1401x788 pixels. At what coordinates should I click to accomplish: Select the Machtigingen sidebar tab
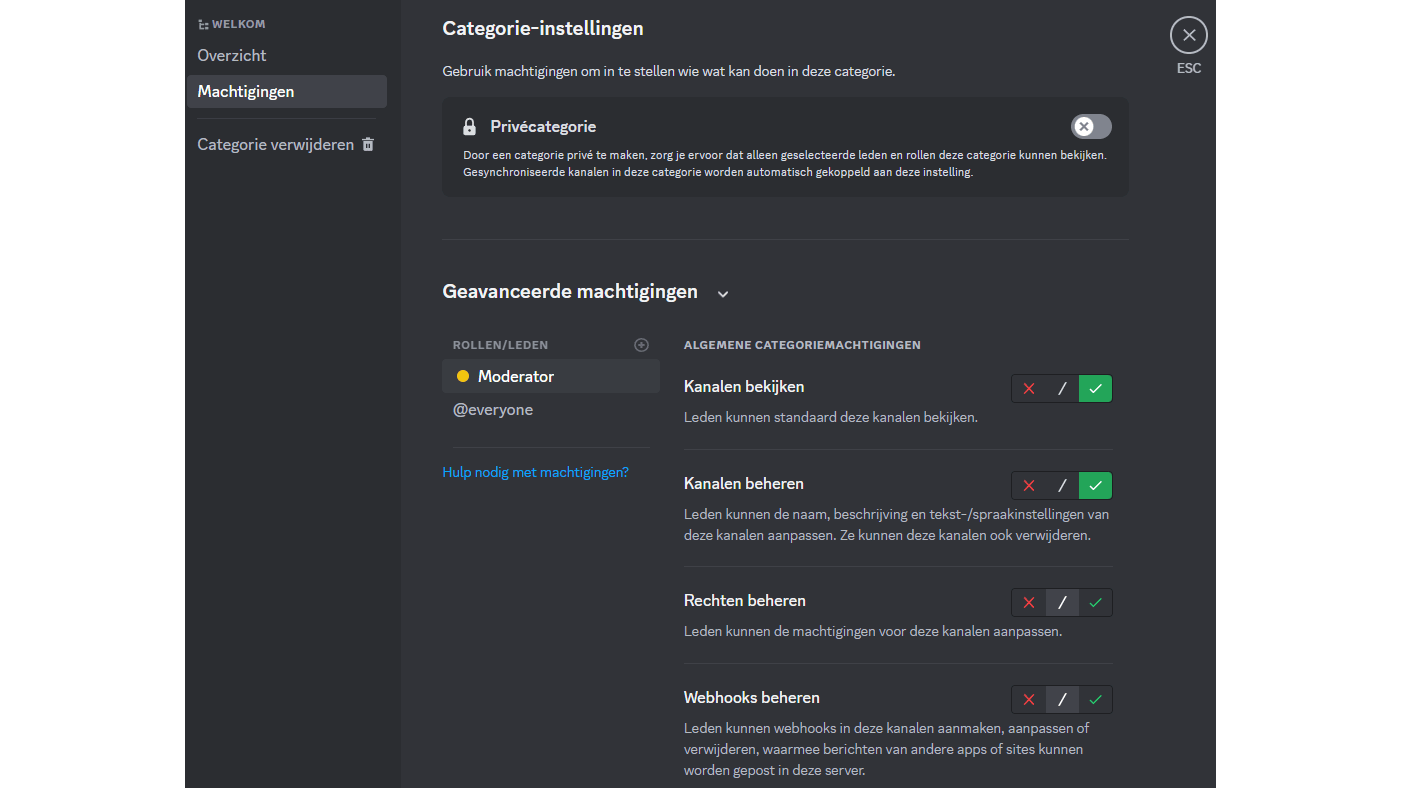point(246,91)
